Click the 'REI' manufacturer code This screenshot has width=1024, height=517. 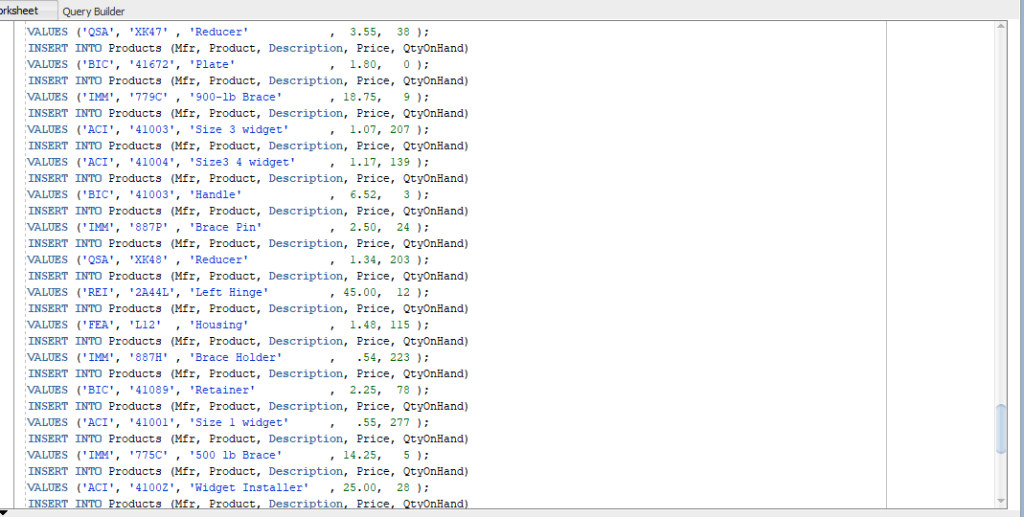click(x=98, y=293)
